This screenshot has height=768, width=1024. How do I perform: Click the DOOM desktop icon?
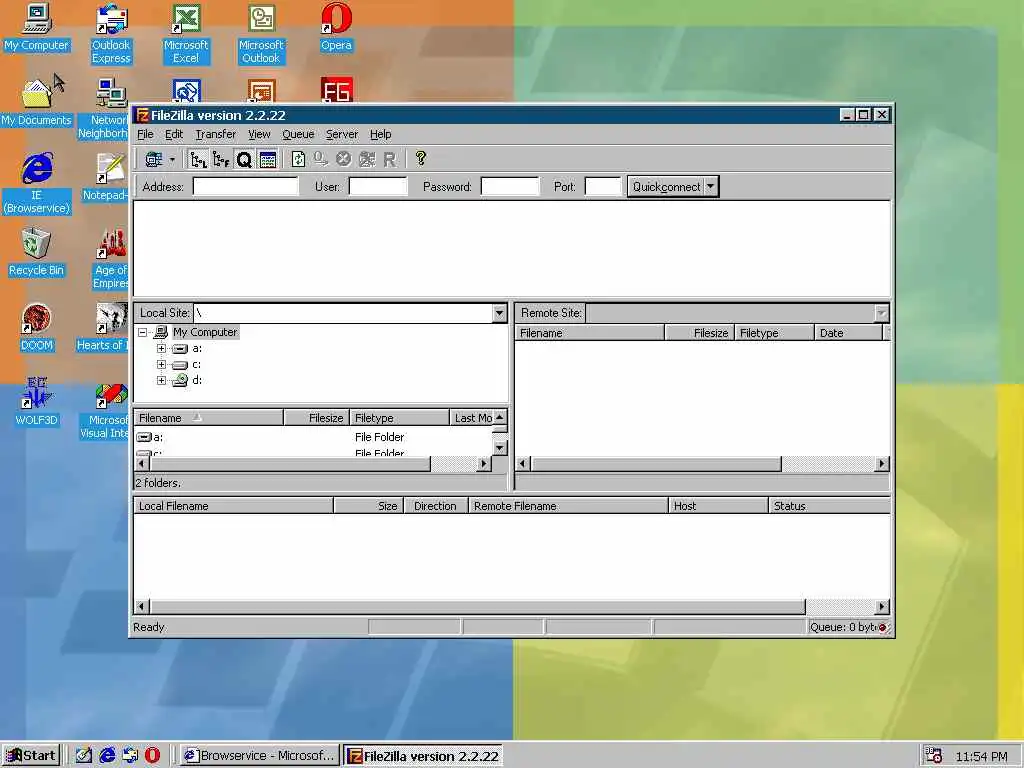pos(37,327)
